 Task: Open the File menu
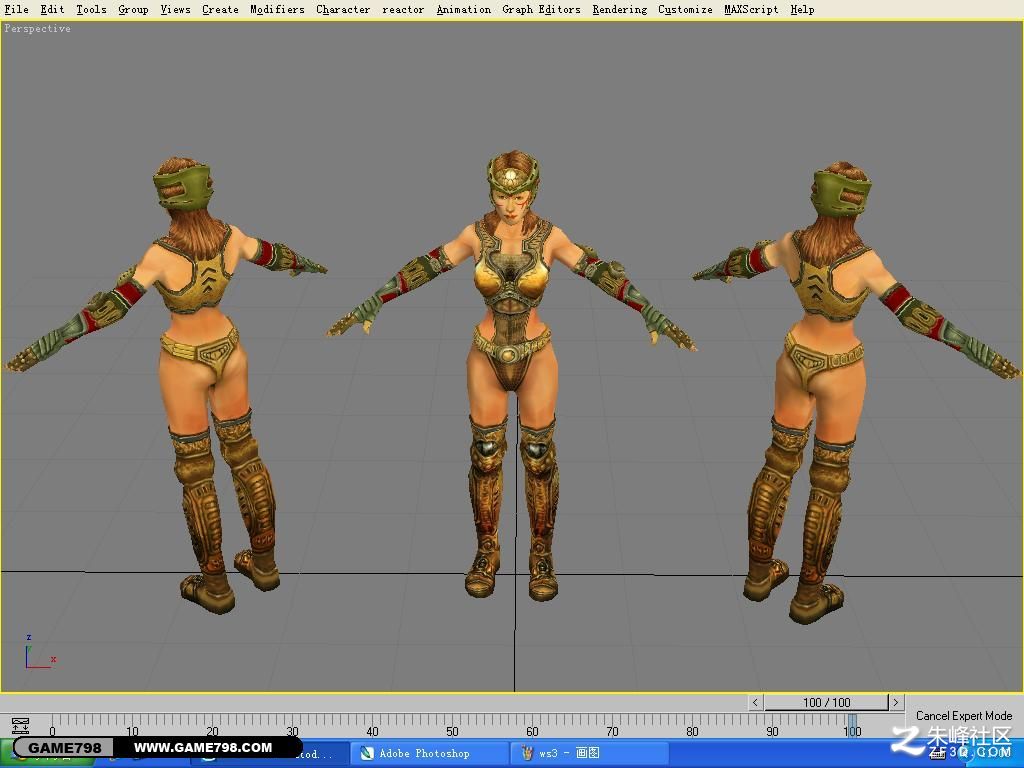point(16,9)
